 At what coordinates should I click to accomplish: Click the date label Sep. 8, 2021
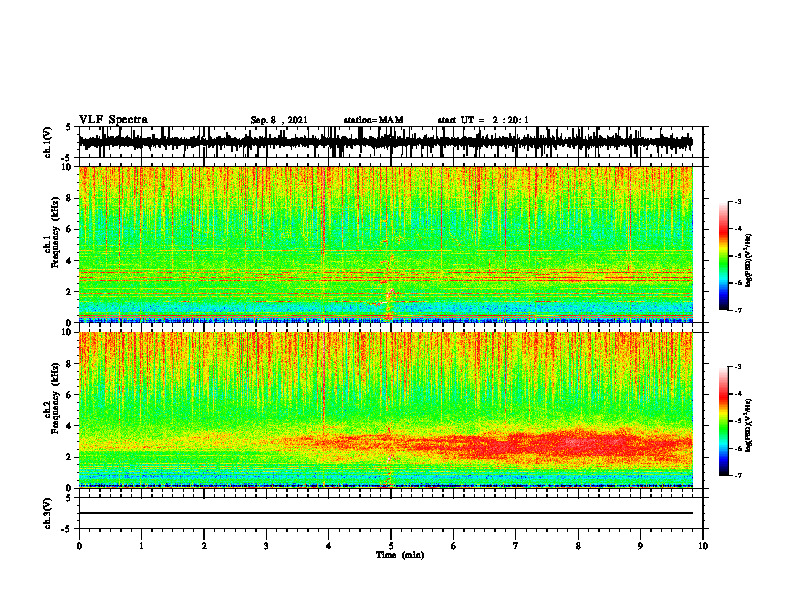pyautogui.click(x=279, y=120)
